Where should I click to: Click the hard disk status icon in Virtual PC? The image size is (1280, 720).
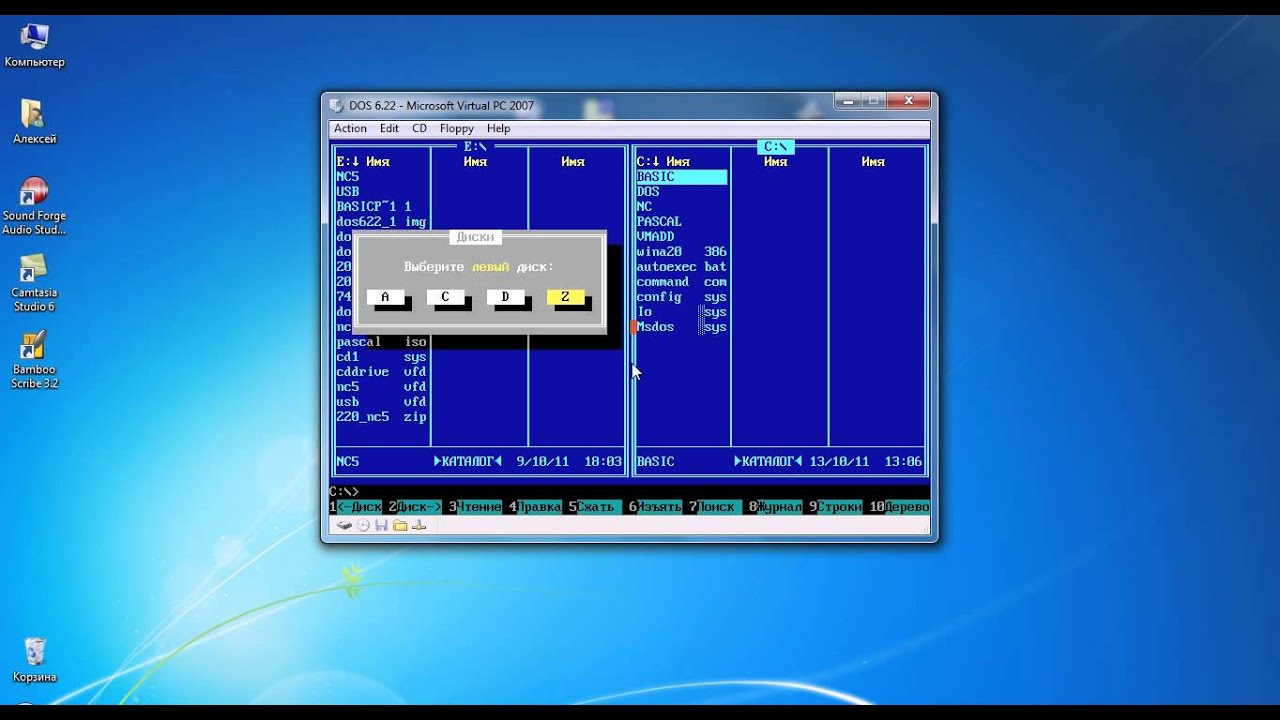pyautogui.click(x=344, y=525)
